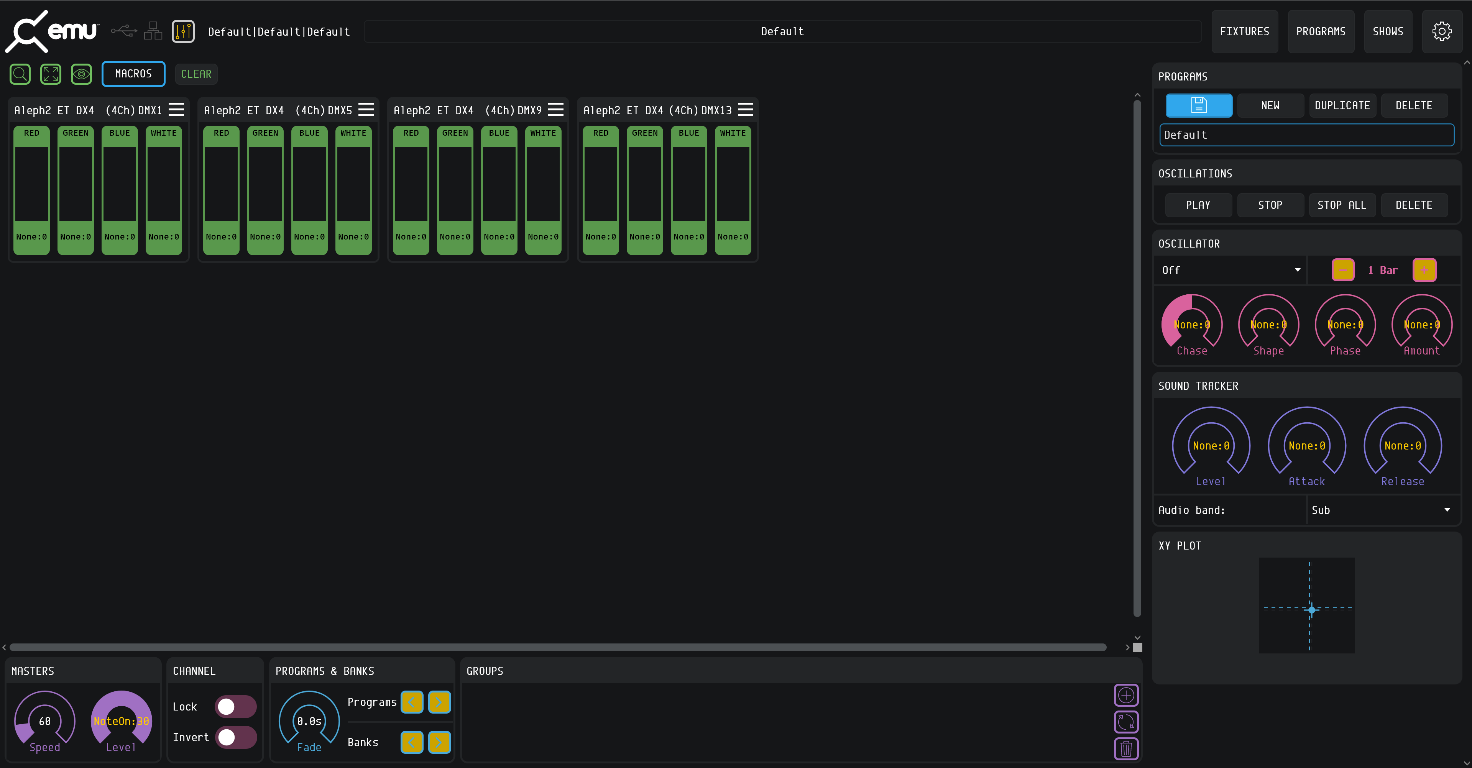Viewport: 1472px width, 768px height.
Task: Click the Masters Speed knob
Action: [x=45, y=719]
